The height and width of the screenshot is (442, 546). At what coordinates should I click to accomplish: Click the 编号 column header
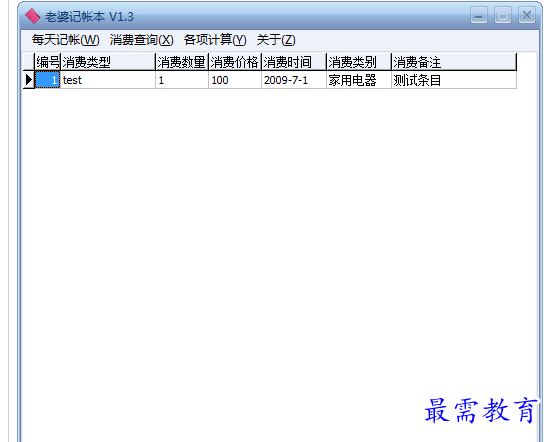click(x=48, y=62)
